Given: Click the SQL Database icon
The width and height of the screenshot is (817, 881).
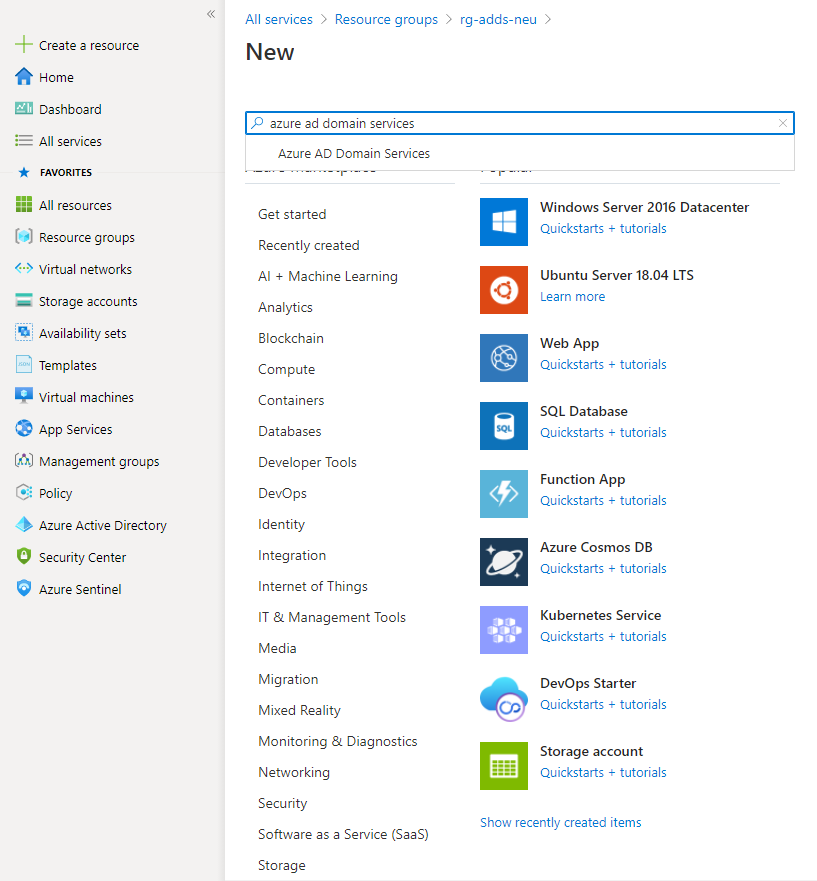Looking at the screenshot, I should (503, 426).
